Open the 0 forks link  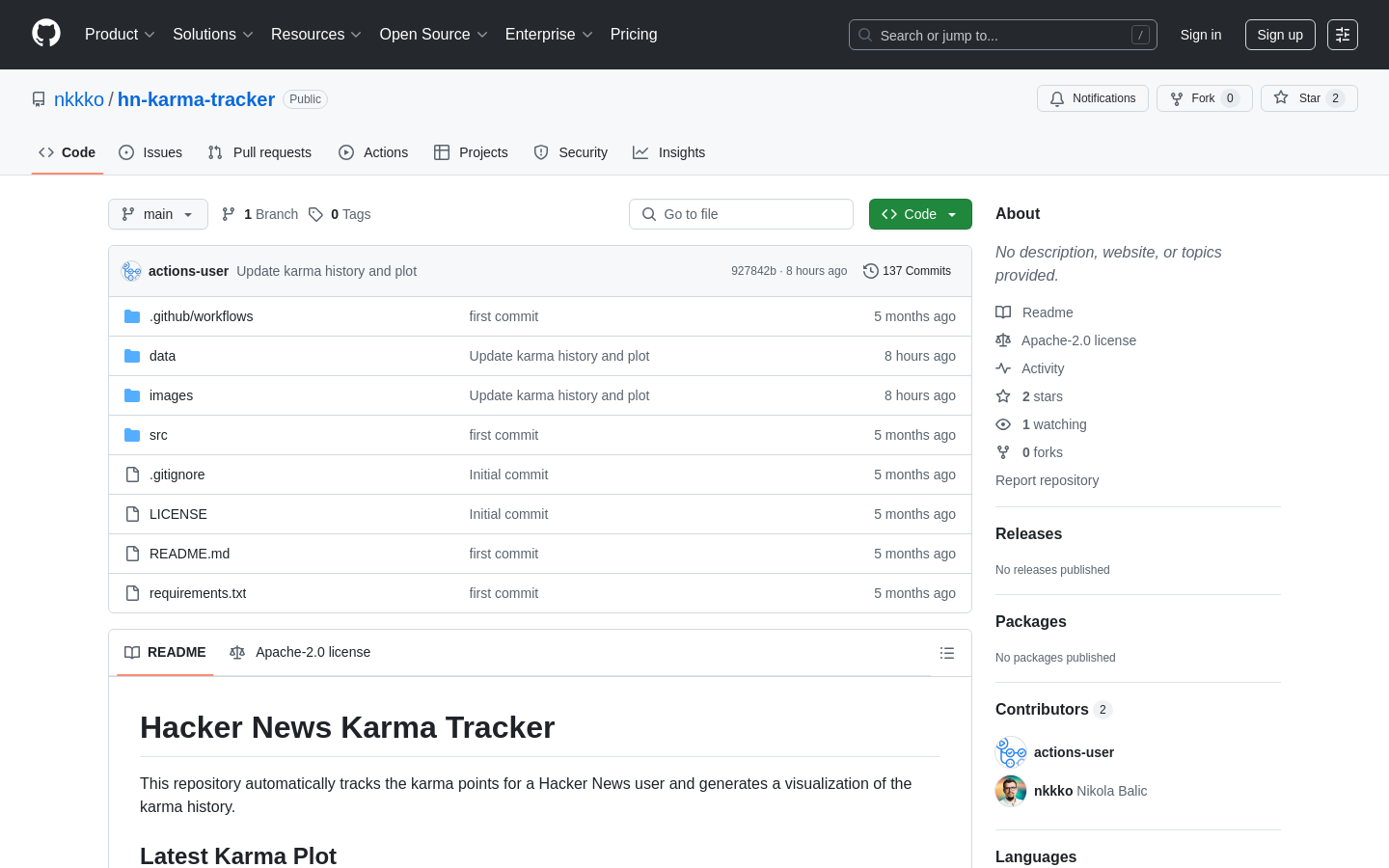(1042, 452)
